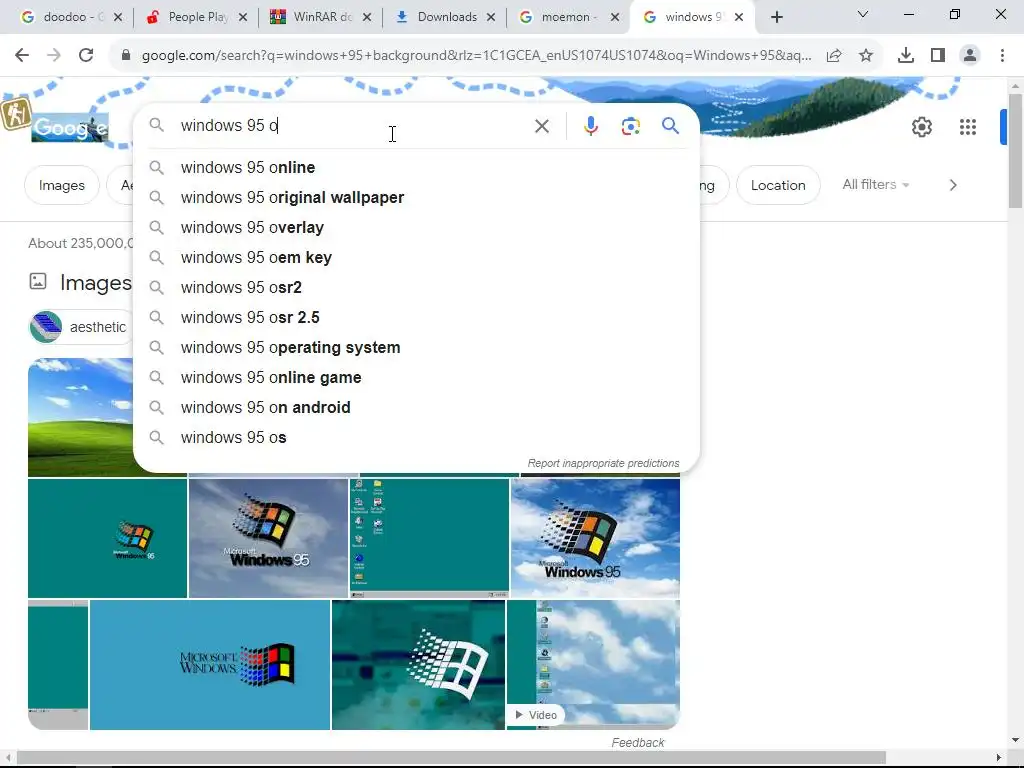Open the Video cloud desktop thumbnail
The image size is (1024, 768).
coord(593,665)
